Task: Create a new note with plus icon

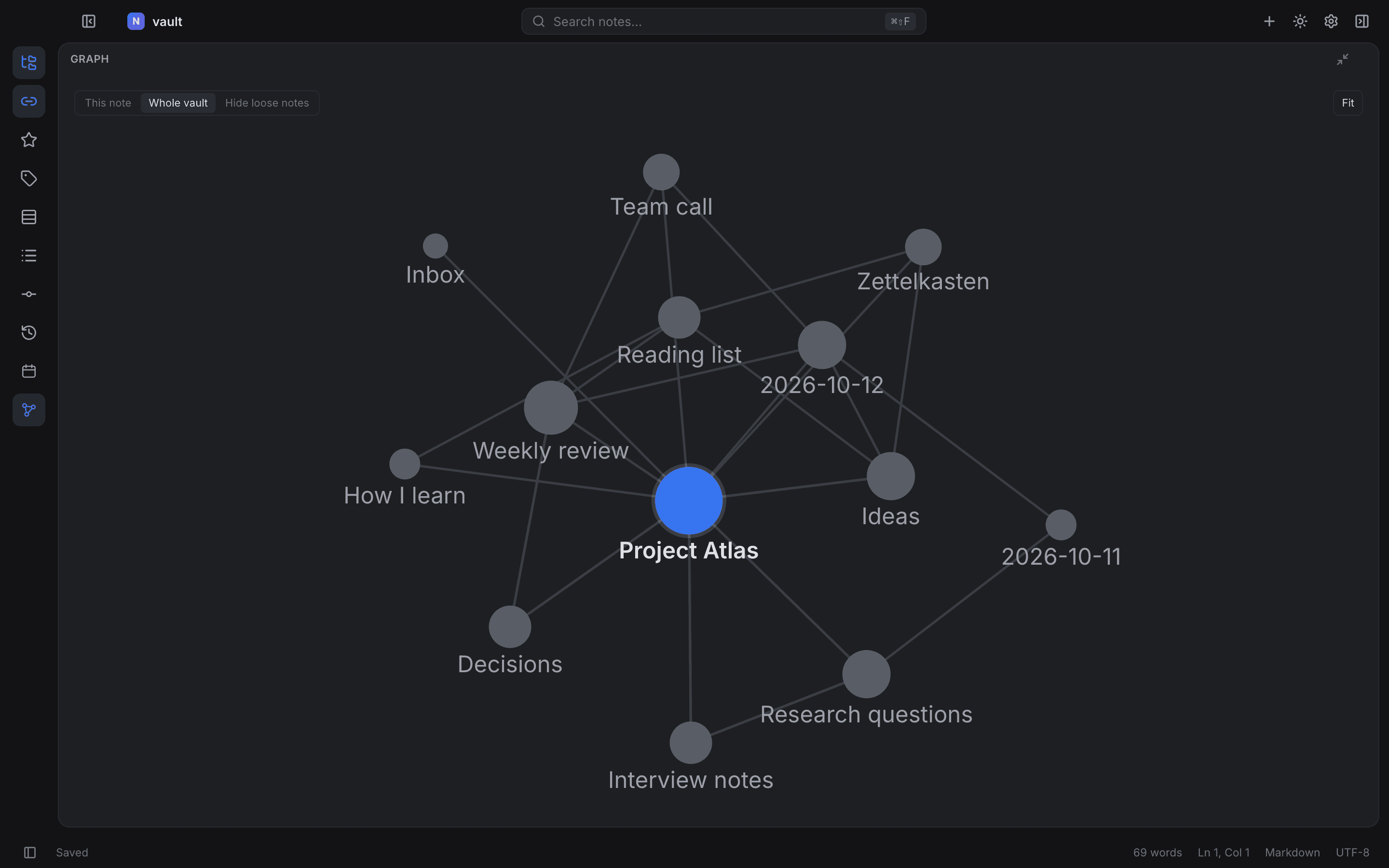Action: point(1269,21)
